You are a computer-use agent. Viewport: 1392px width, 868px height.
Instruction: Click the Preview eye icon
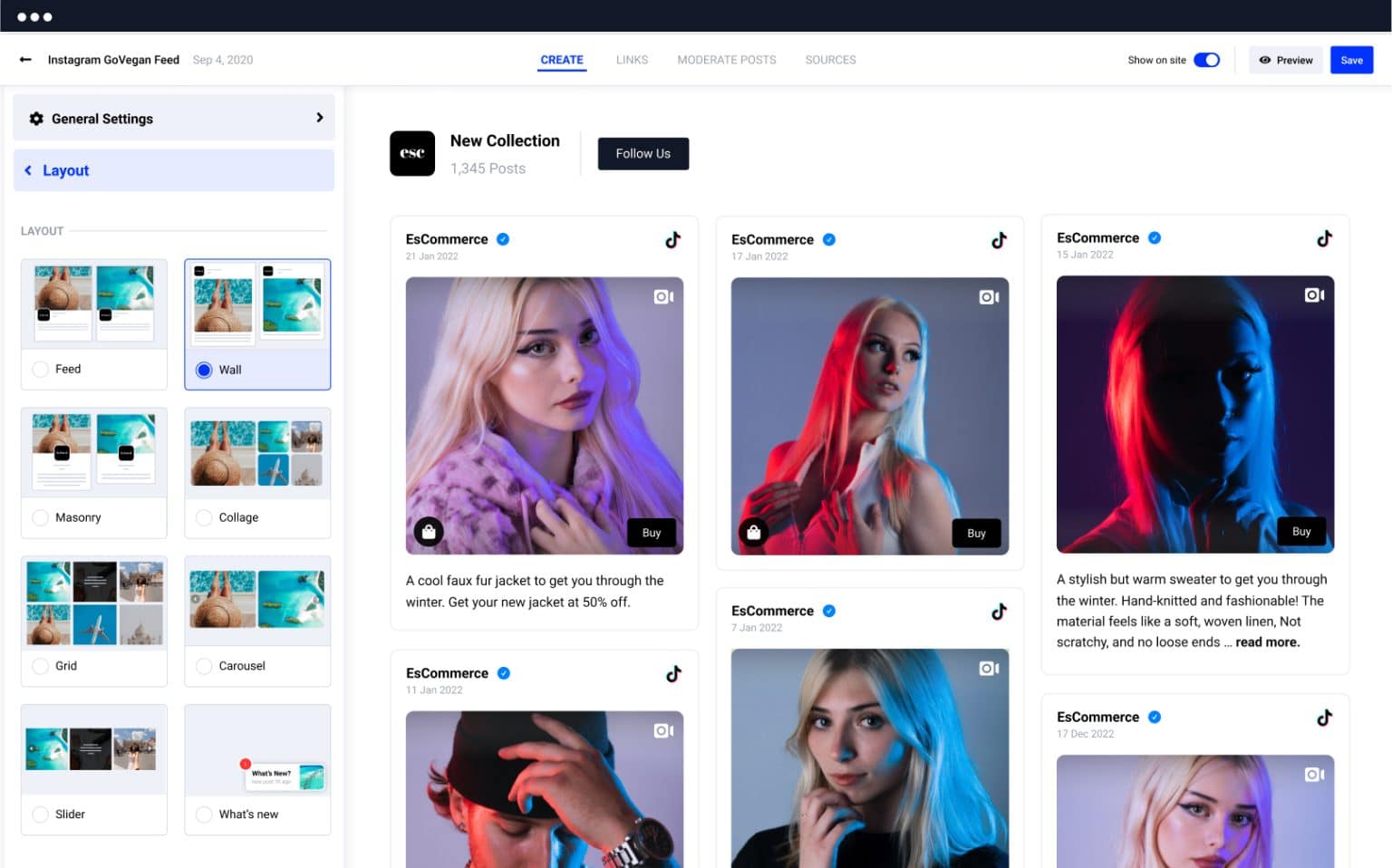(x=1267, y=60)
